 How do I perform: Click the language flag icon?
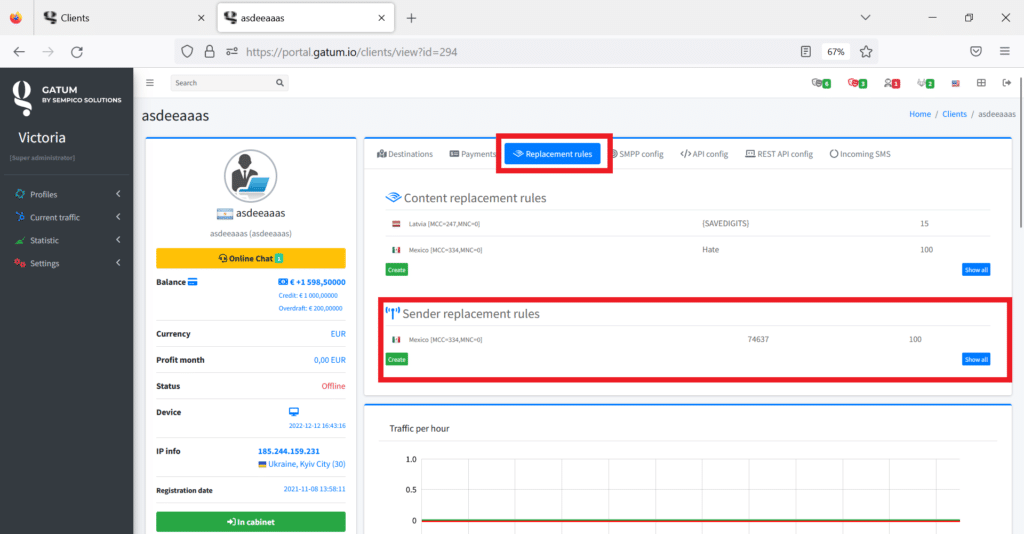[x=955, y=83]
